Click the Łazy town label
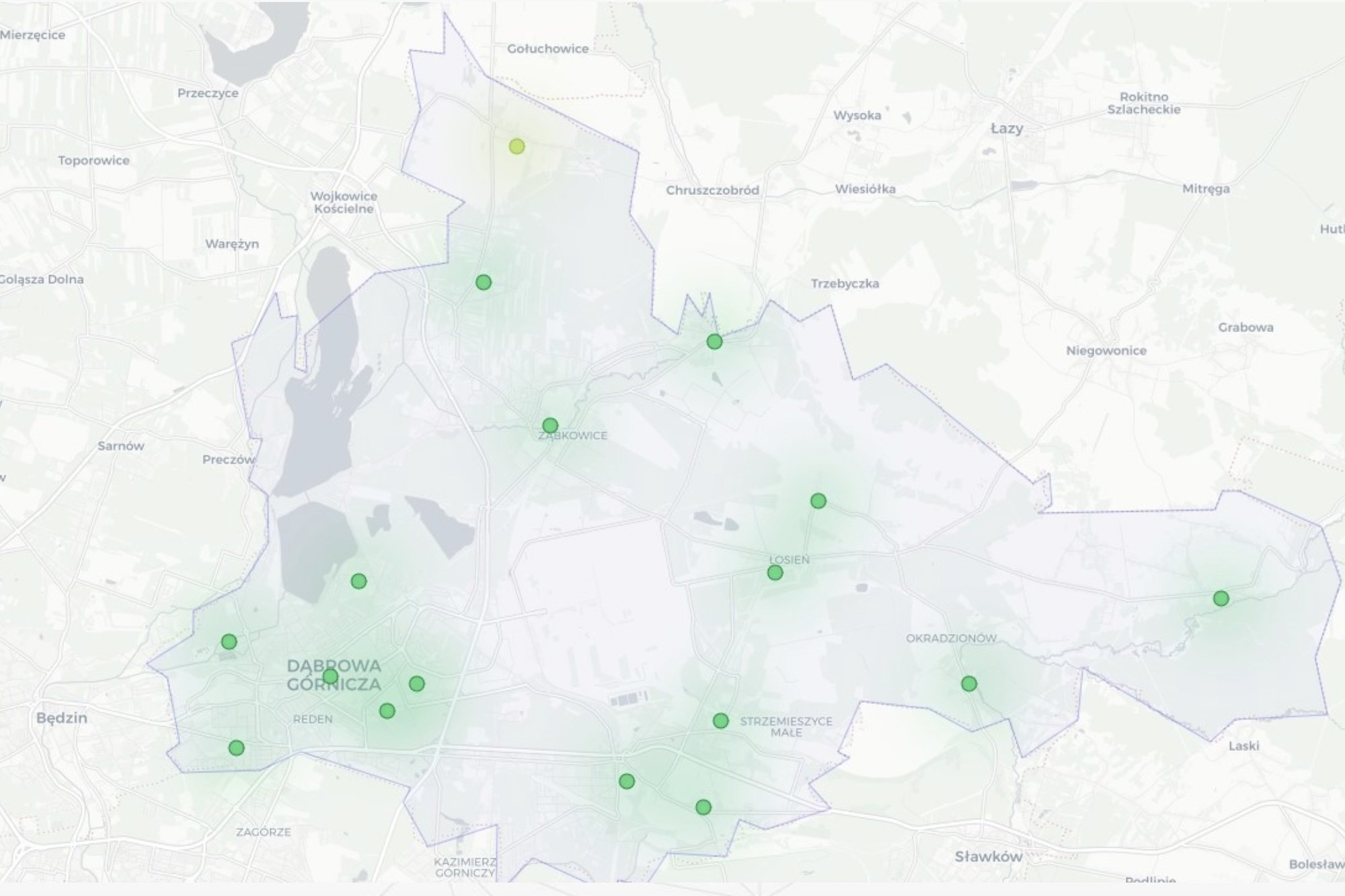 [1007, 128]
